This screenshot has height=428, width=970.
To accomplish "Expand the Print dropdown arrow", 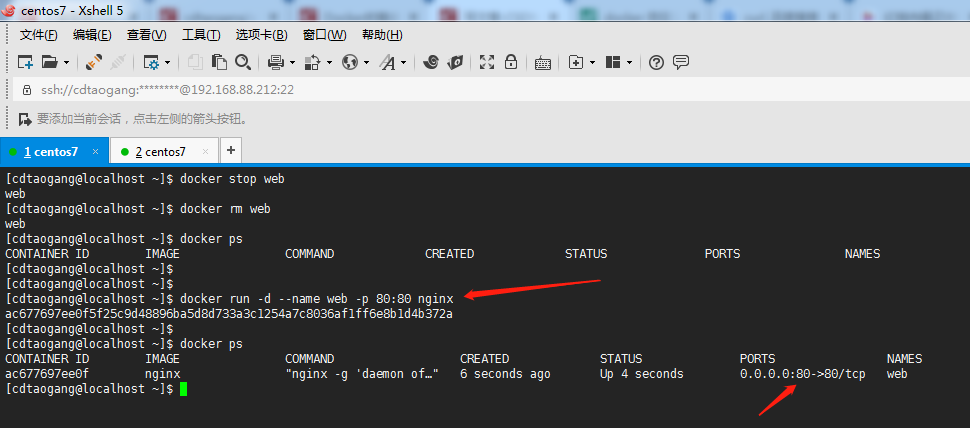I will pos(292,62).
